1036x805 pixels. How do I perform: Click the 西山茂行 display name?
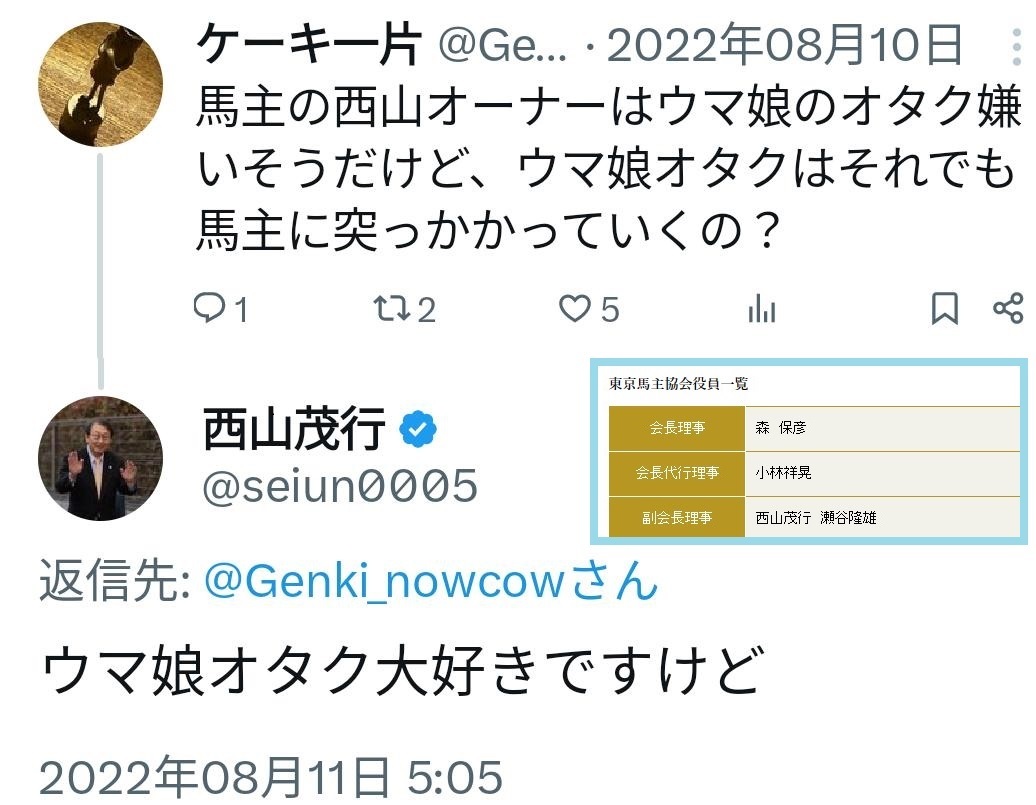pos(294,431)
